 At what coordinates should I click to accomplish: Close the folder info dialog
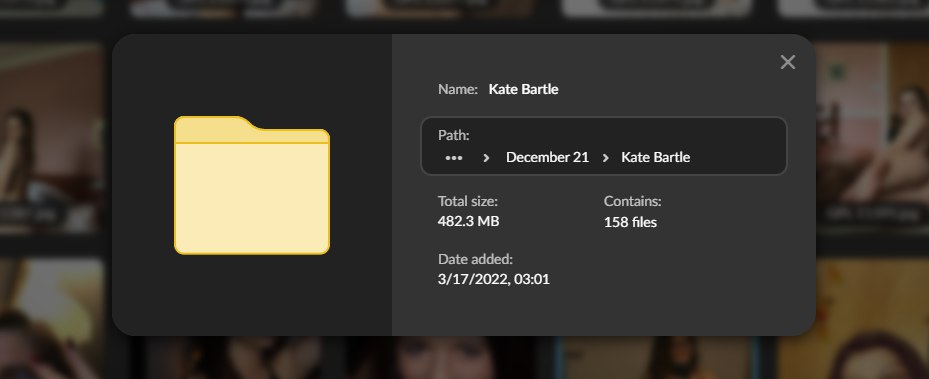click(787, 62)
